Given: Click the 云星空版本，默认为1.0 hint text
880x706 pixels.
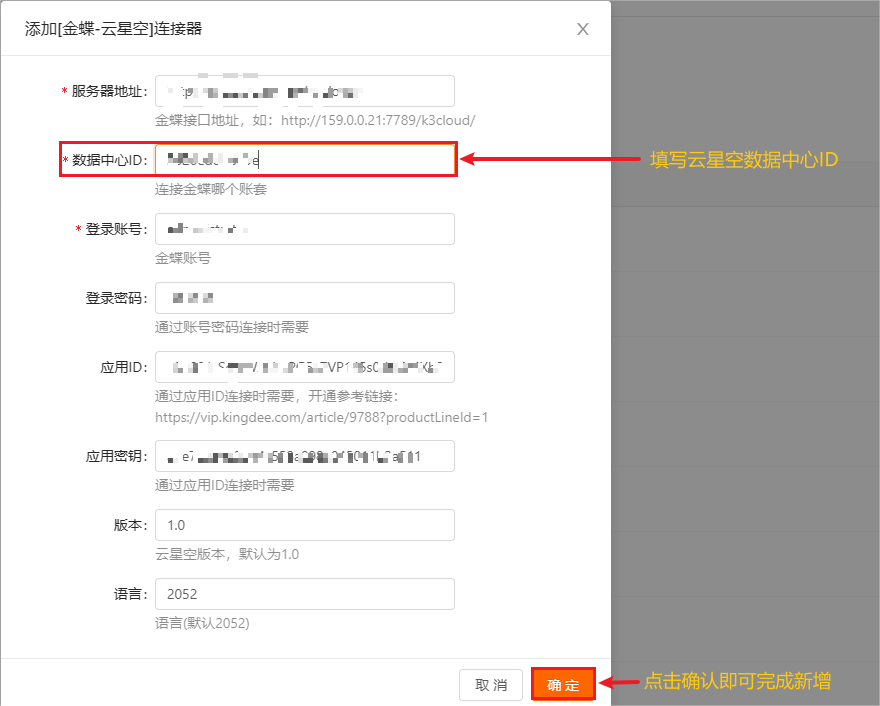Looking at the screenshot, I should pyautogui.click(x=227, y=554).
